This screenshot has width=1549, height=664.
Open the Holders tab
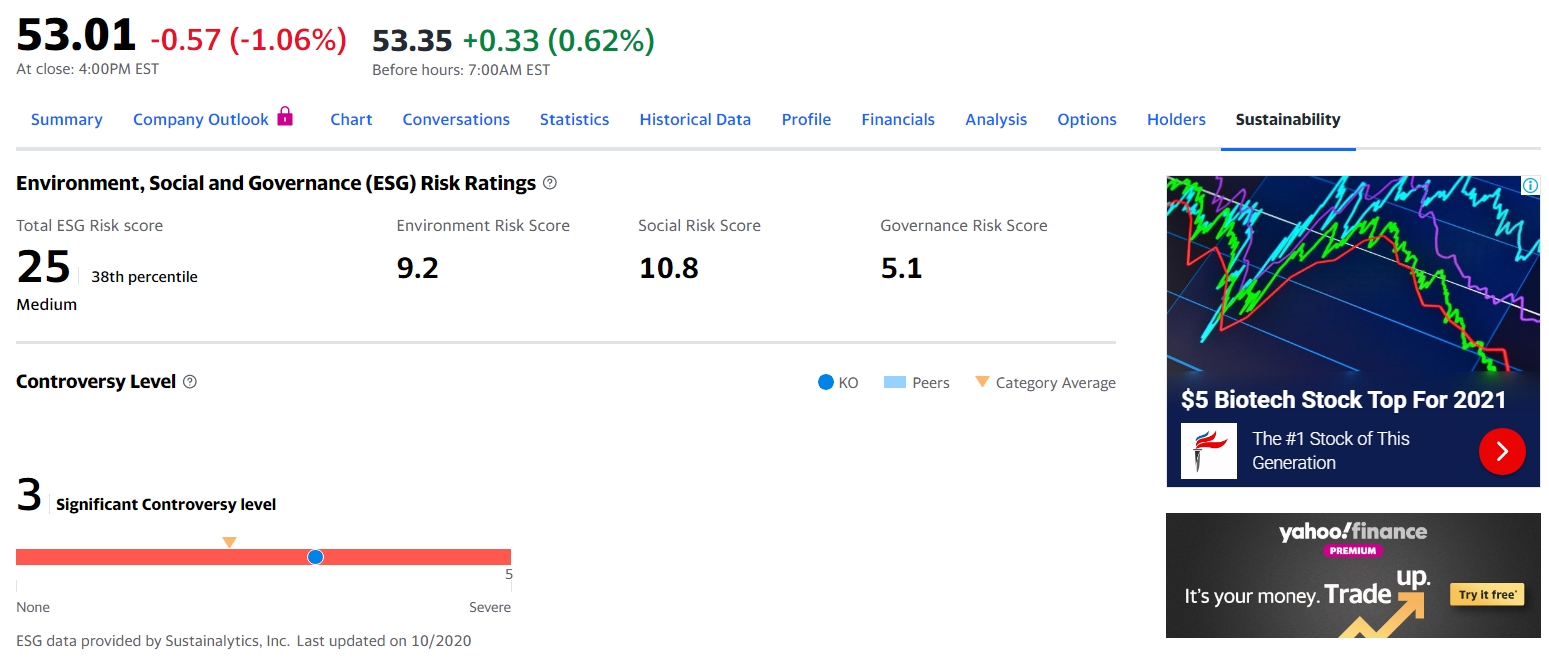pos(1176,119)
